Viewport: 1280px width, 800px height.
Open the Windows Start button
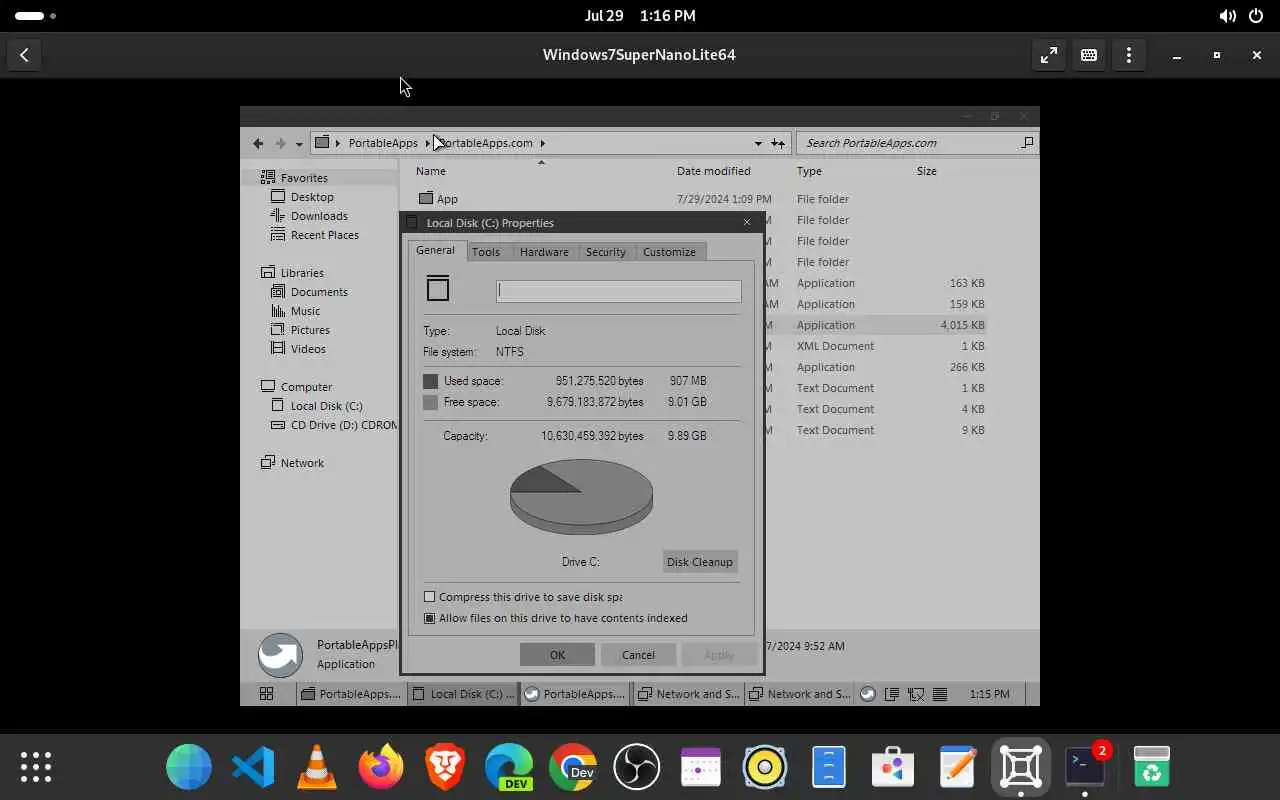pos(267,694)
